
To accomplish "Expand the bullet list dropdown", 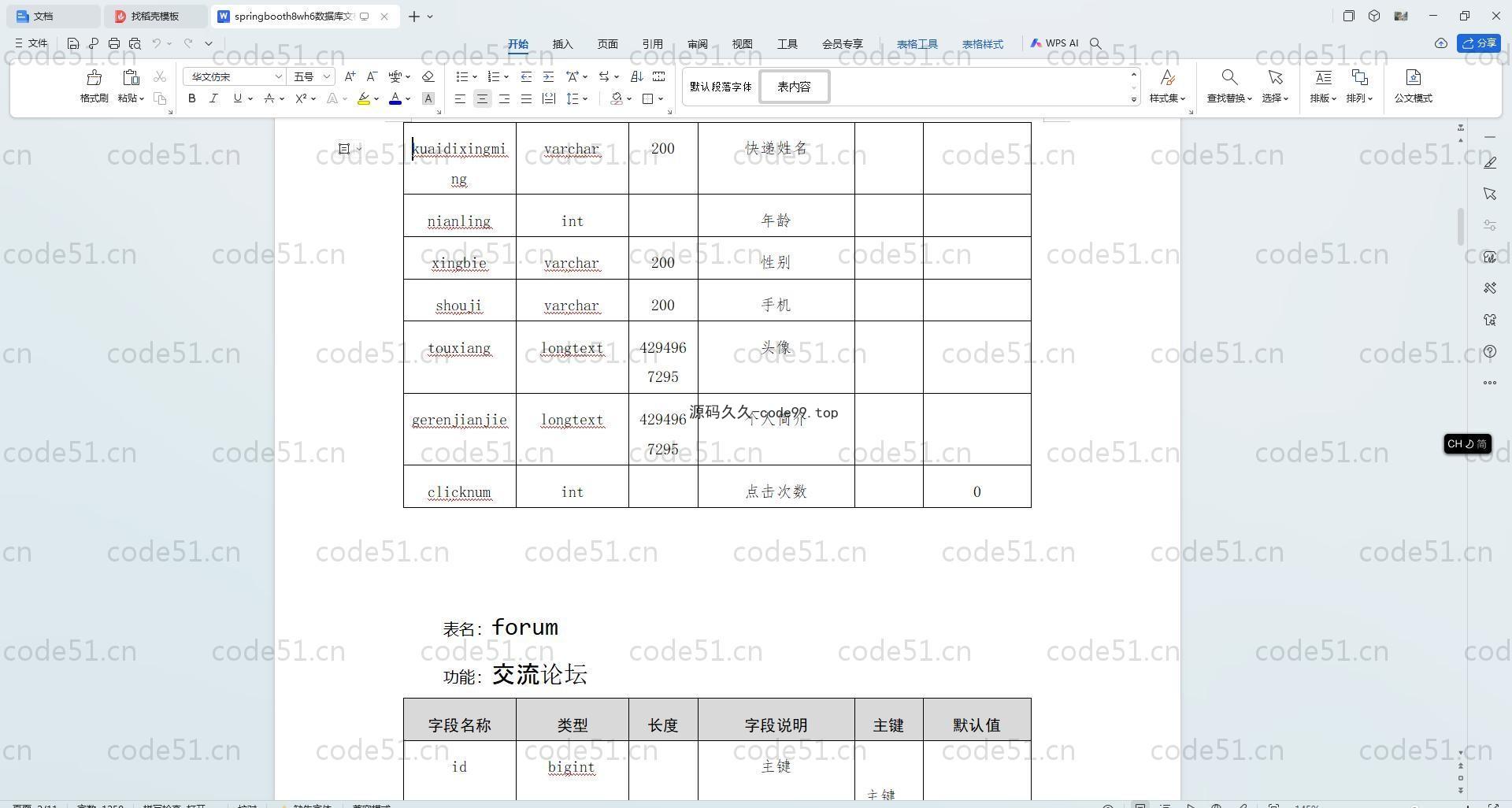I will click(474, 76).
